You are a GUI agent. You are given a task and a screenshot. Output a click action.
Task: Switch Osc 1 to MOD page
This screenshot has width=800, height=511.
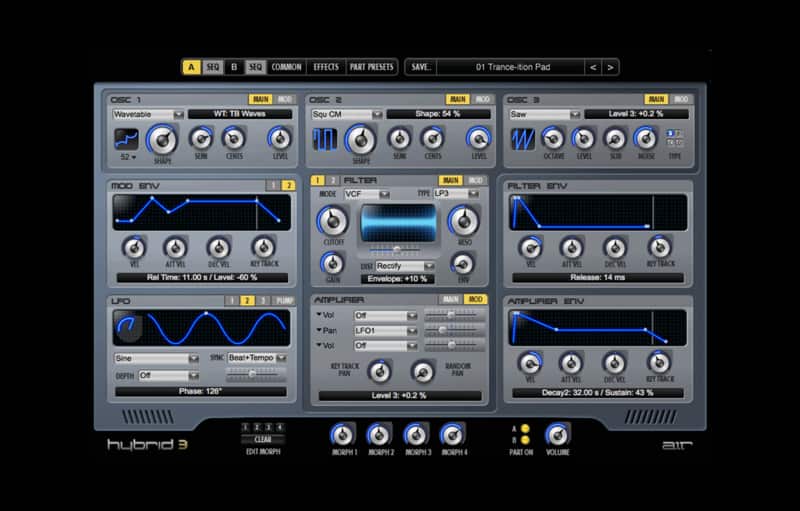pos(285,99)
